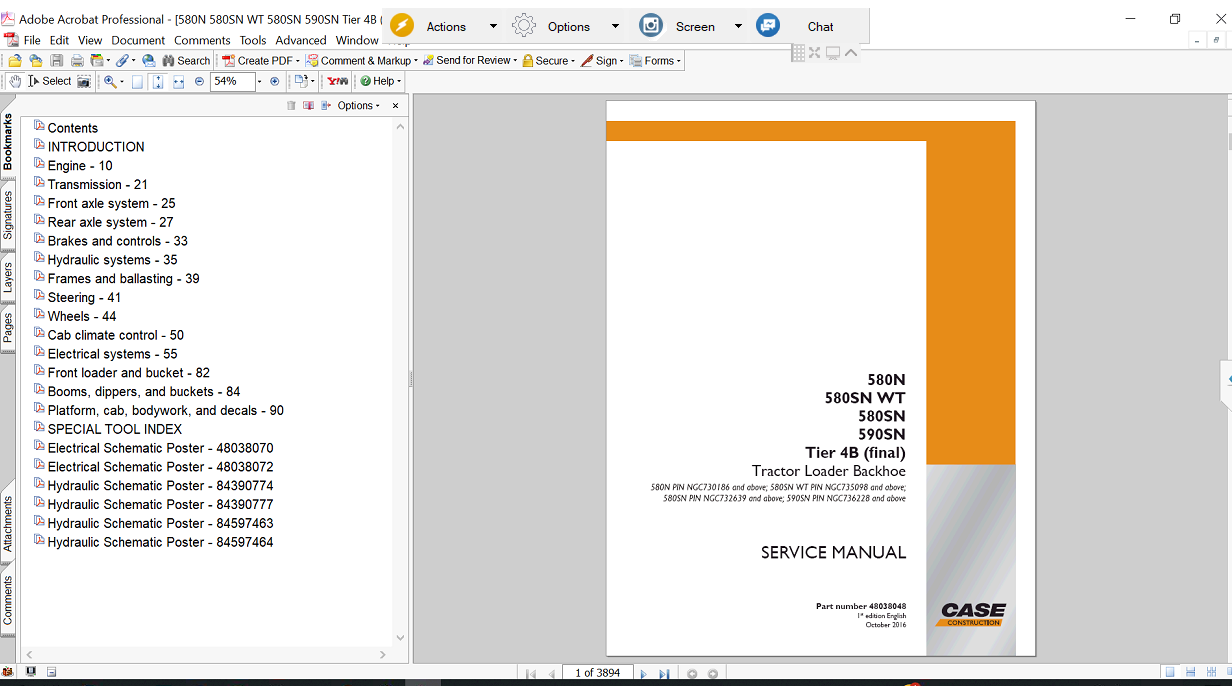Delete bookmark using trash icon

(x=291, y=106)
